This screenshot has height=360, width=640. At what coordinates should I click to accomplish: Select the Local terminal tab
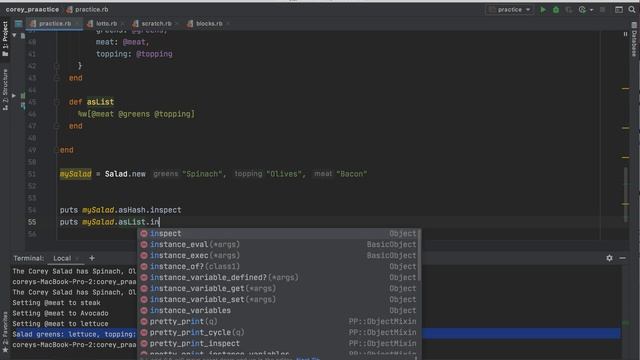[x=62, y=258]
